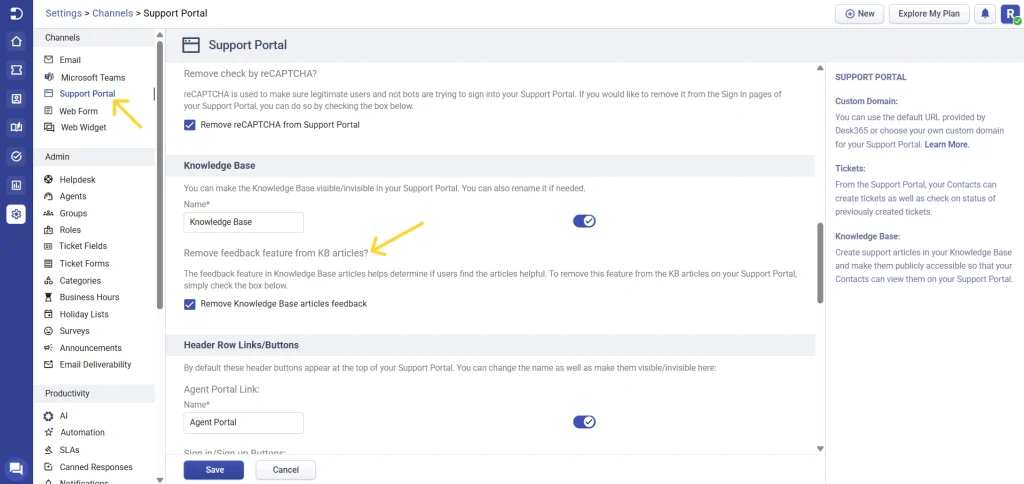Toggle Agent Portal link visibility switch
This screenshot has height=484, width=1024.
pyautogui.click(x=584, y=422)
